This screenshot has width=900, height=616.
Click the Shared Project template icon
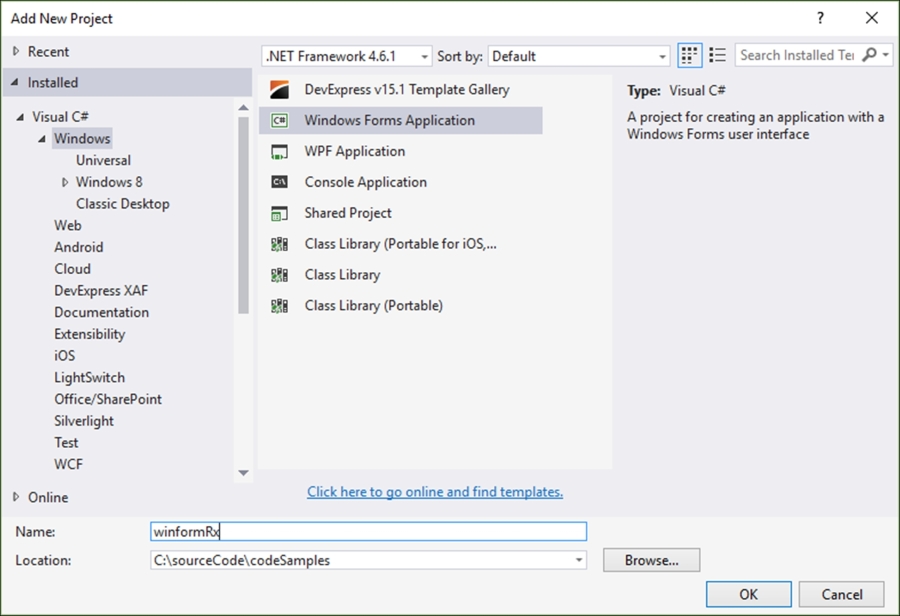pyautogui.click(x=280, y=214)
